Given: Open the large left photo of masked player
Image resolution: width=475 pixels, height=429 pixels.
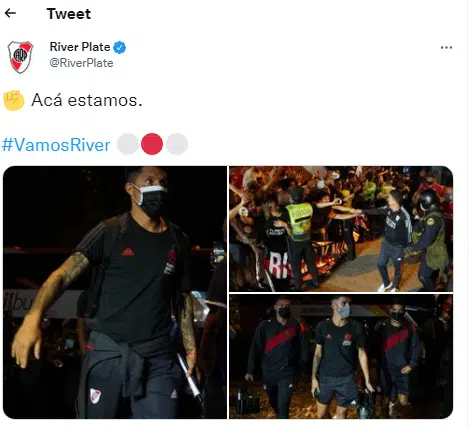Looking at the screenshot, I should click(115, 292).
